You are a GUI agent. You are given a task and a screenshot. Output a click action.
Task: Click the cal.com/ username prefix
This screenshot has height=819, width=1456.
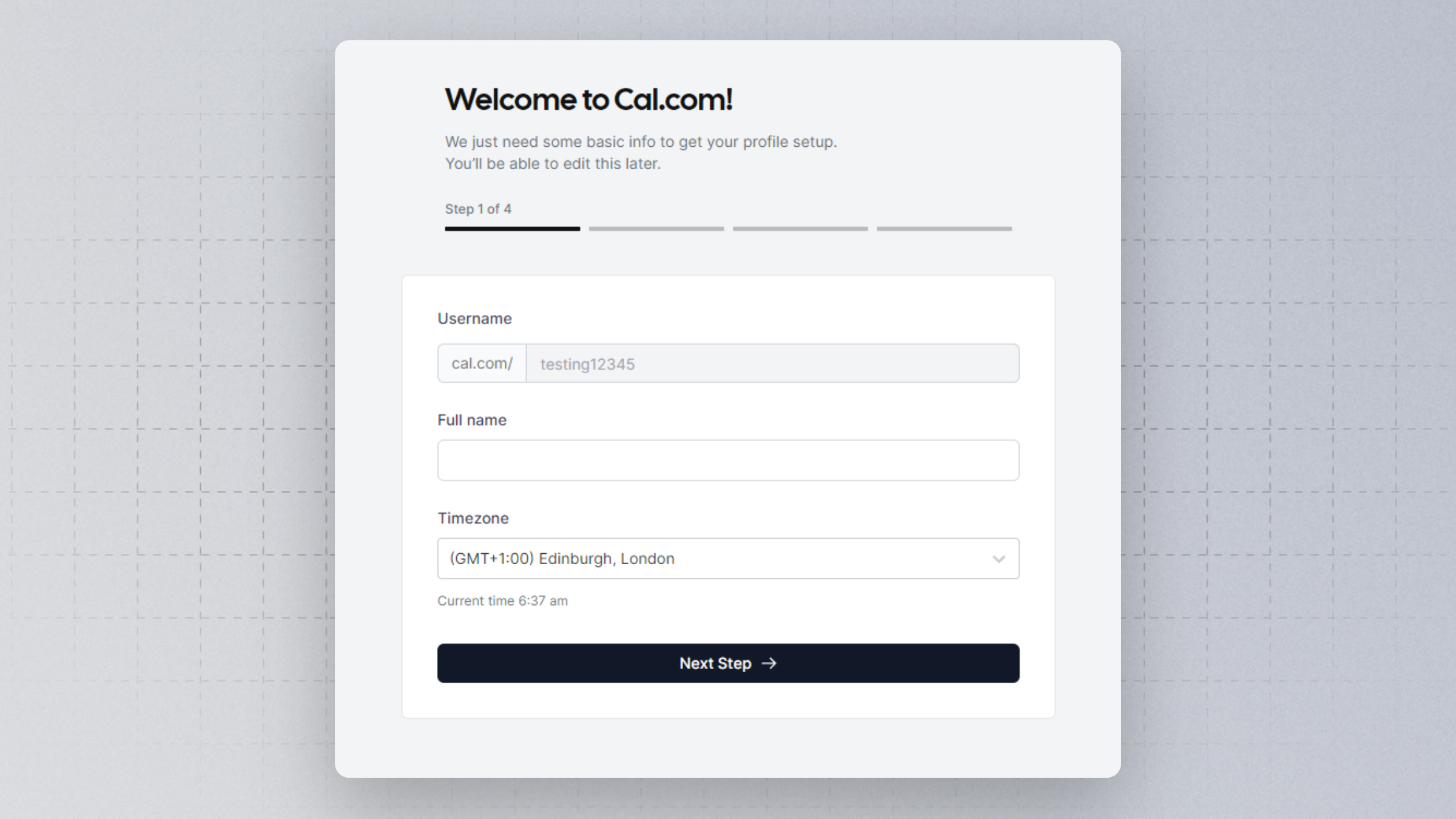pos(482,363)
